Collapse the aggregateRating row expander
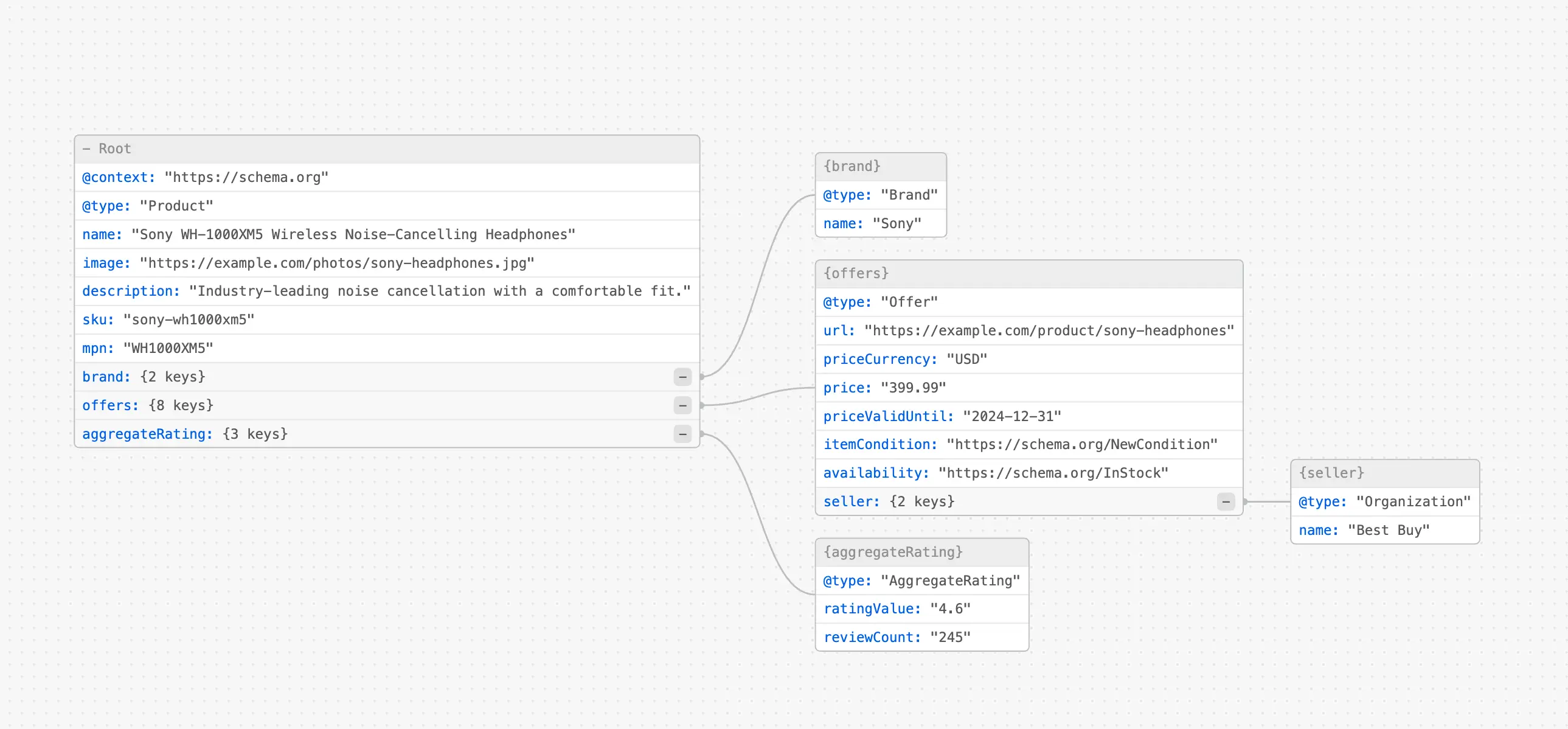The image size is (1568, 729). point(682,434)
